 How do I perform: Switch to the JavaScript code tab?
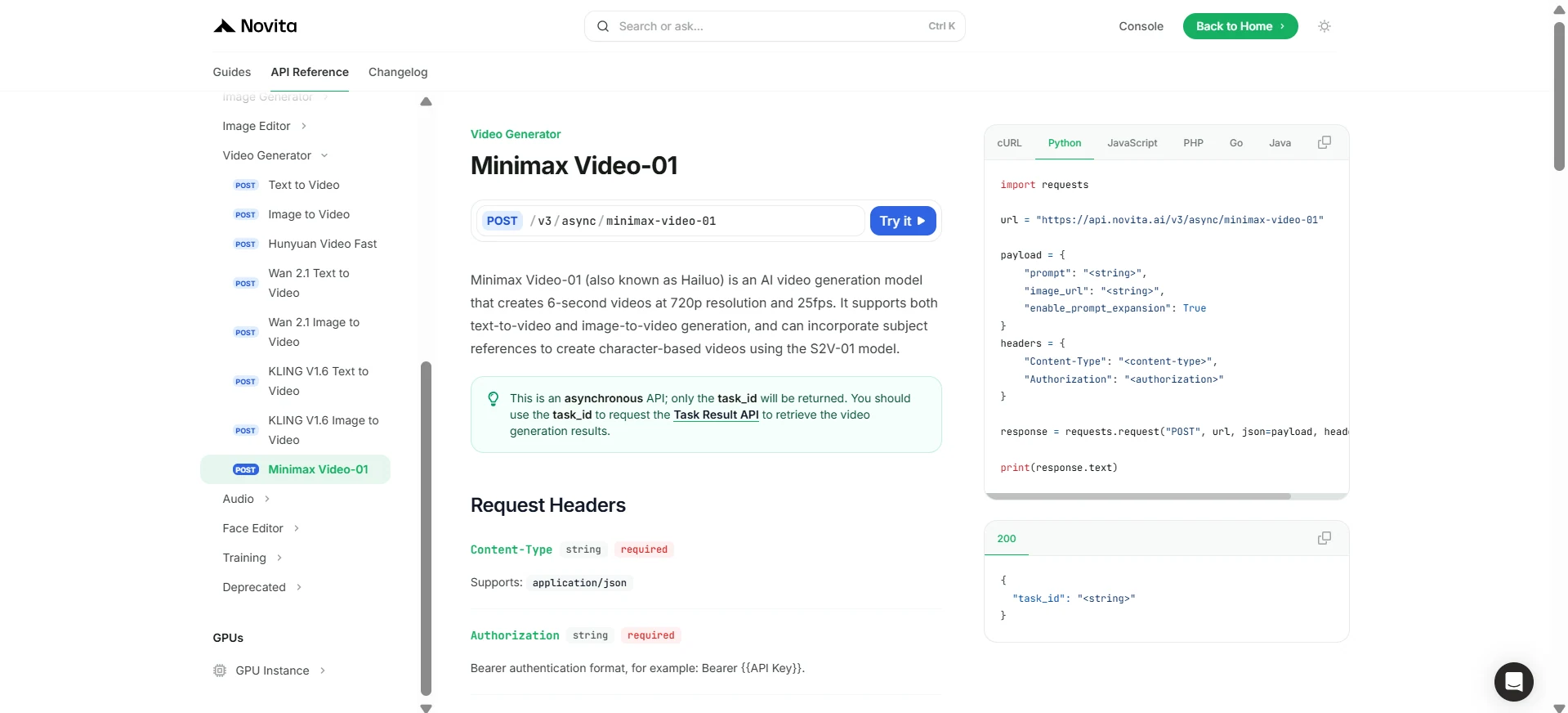tap(1132, 143)
